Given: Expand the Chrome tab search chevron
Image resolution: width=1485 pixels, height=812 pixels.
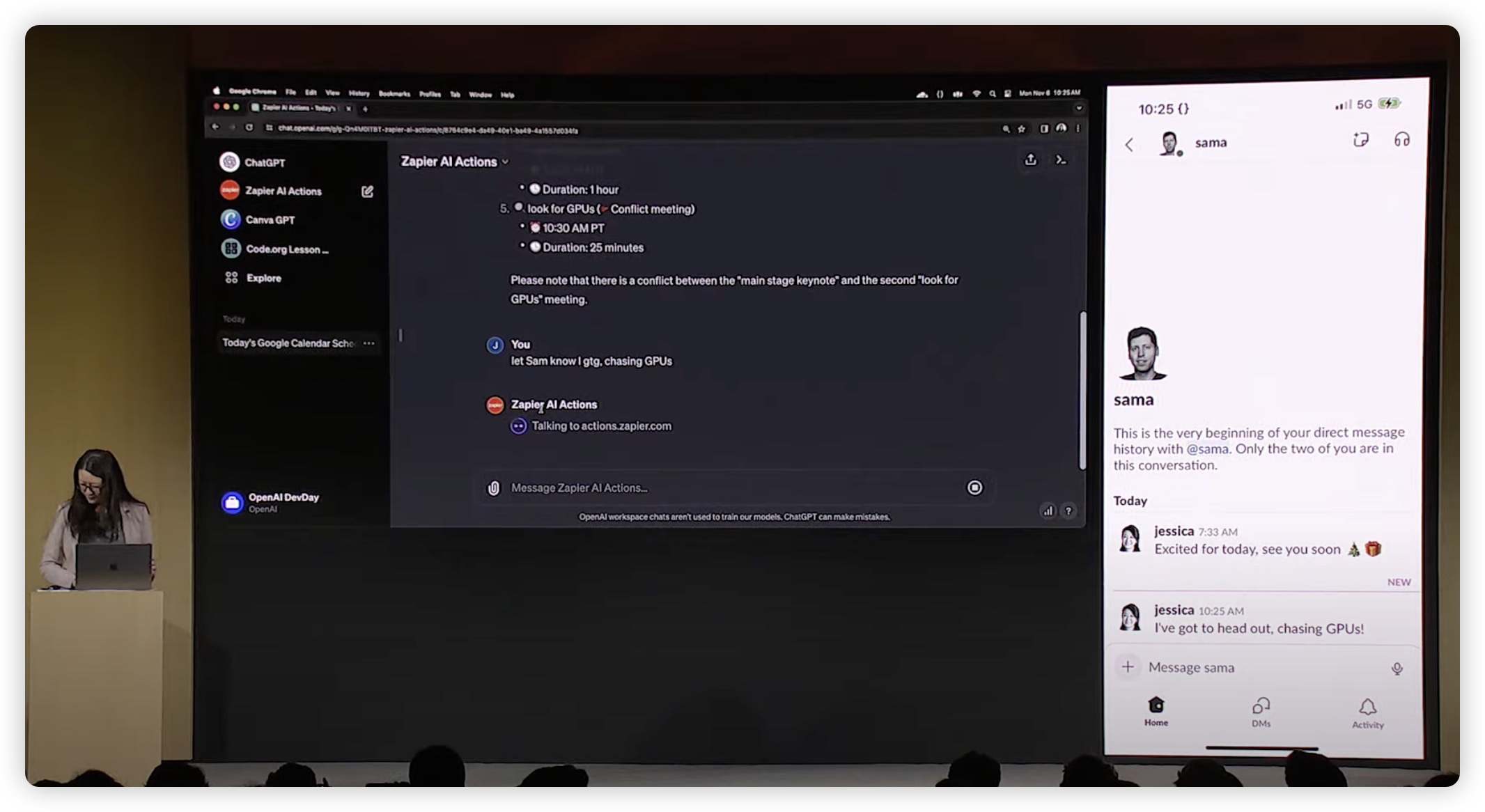Looking at the screenshot, I should click(1078, 109).
